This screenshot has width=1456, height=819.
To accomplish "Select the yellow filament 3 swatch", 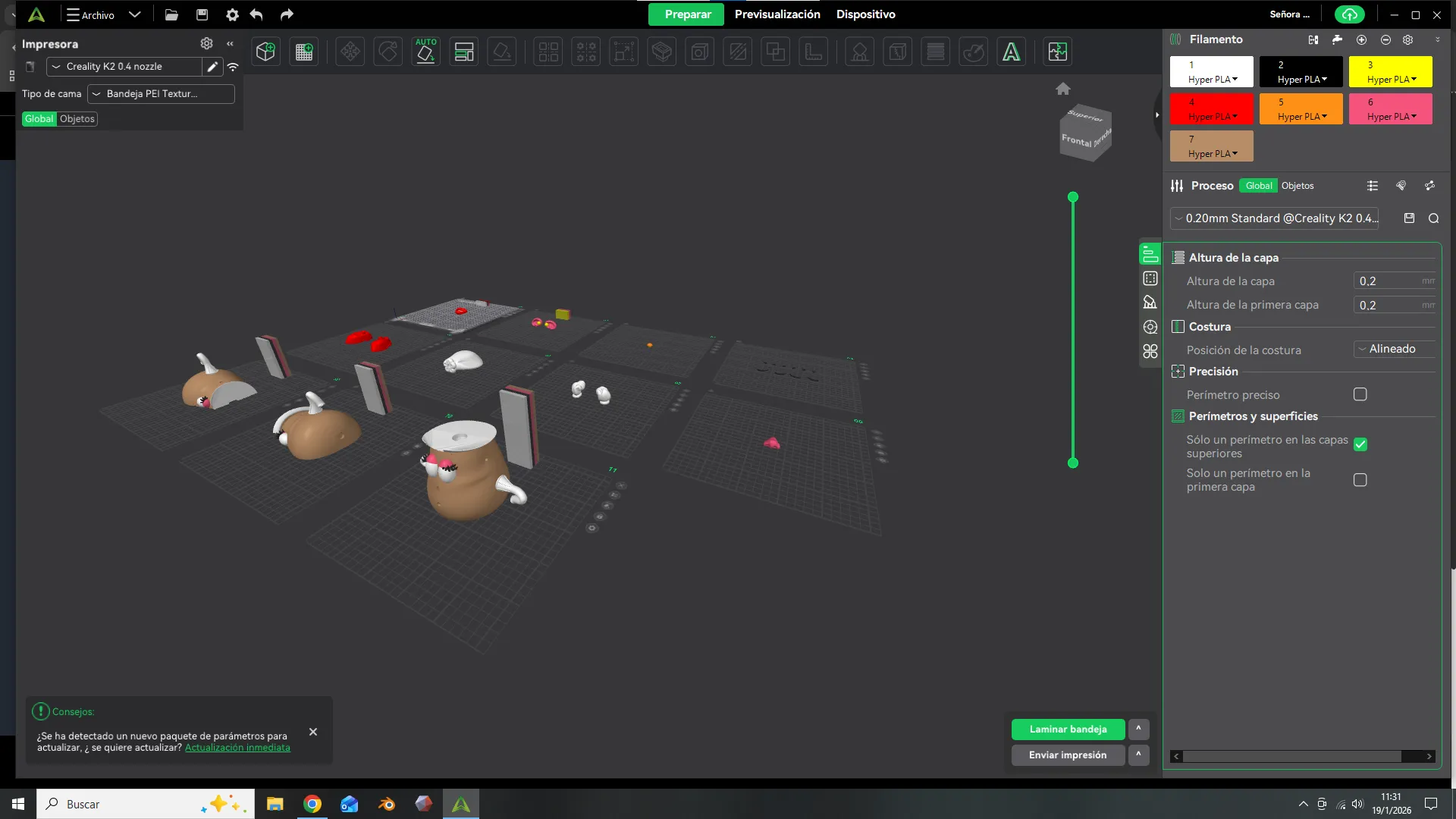I will coord(1390,71).
